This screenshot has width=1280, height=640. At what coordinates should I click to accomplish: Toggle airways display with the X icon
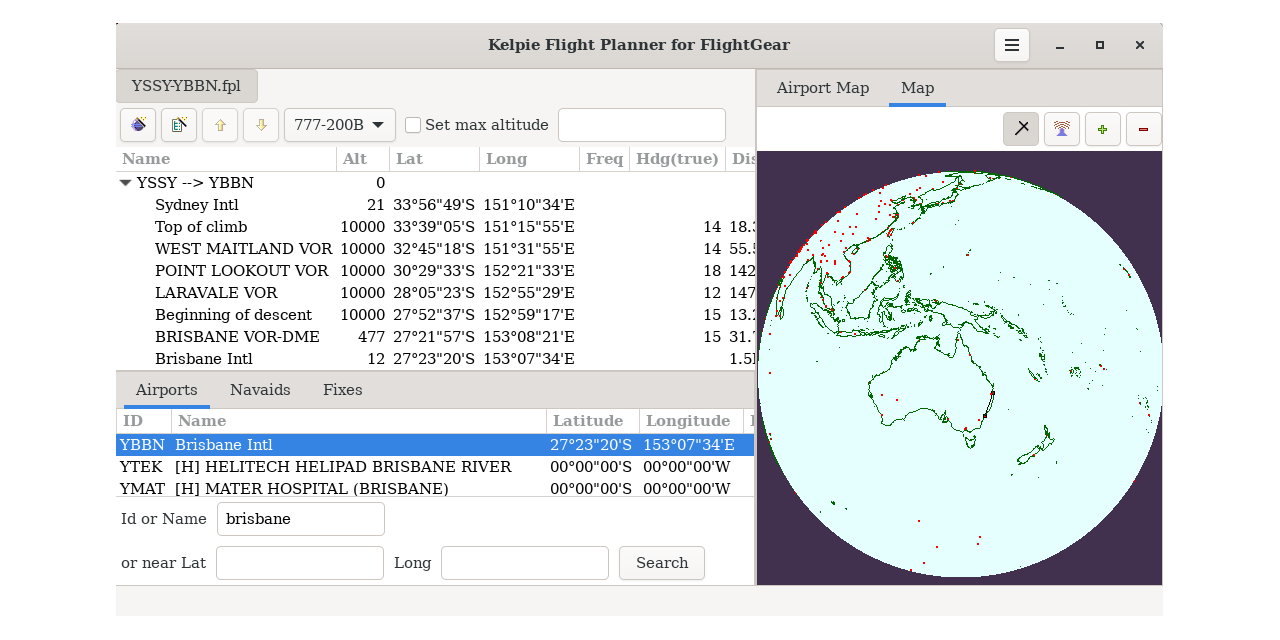(x=1021, y=129)
